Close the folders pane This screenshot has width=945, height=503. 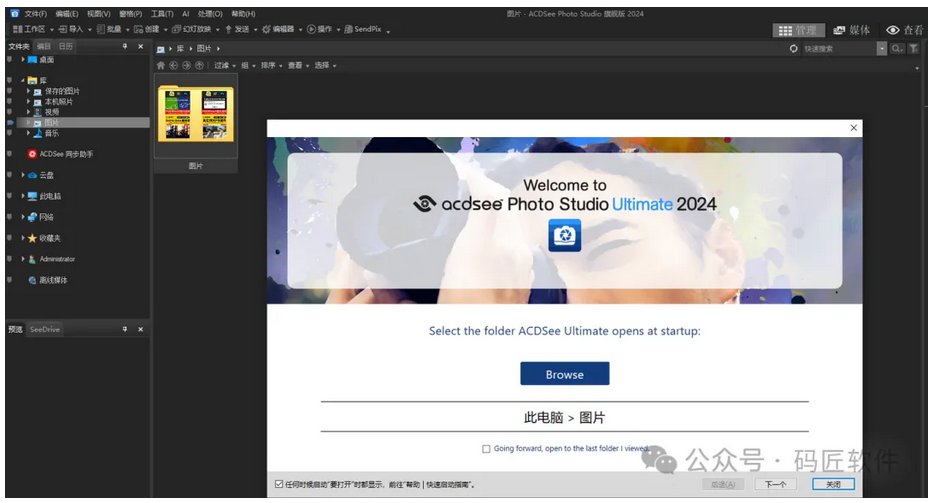[140, 46]
